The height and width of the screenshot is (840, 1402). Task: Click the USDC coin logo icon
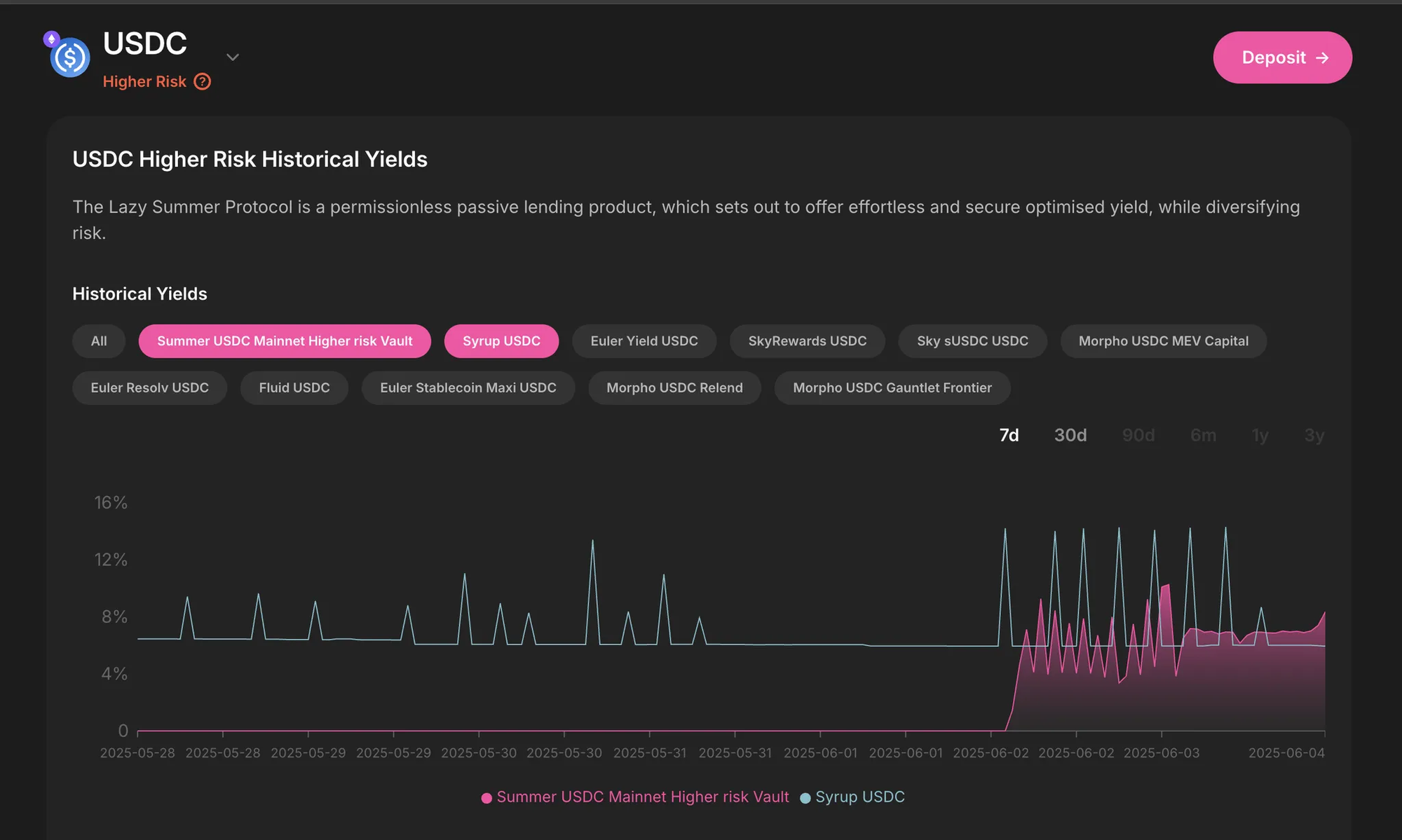(69, 57)
